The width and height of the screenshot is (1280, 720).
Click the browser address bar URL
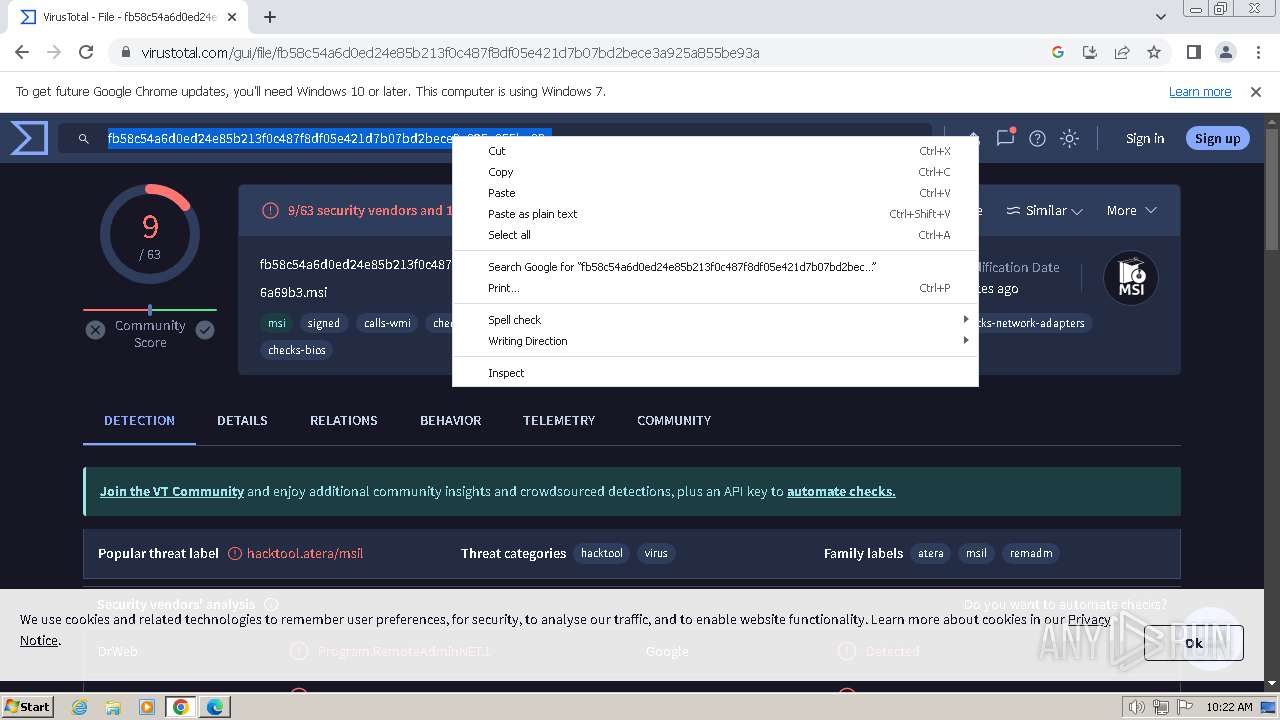[450, 52]
